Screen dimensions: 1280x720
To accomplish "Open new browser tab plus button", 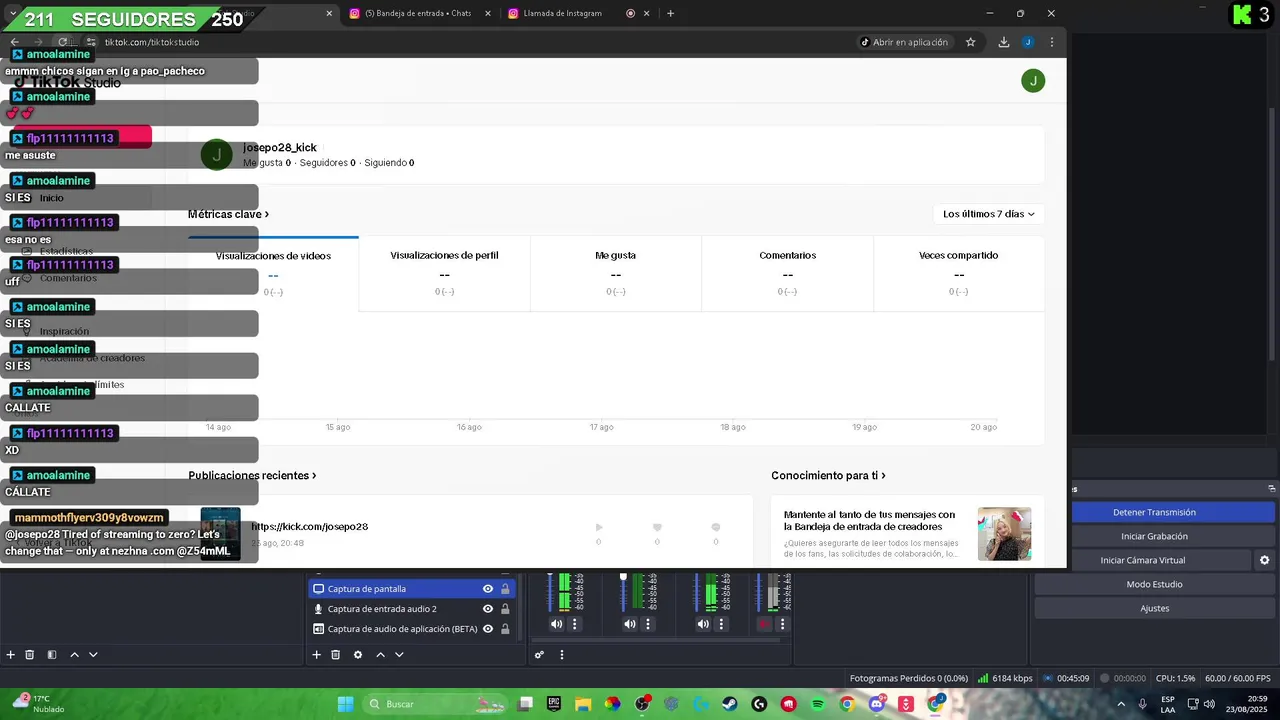I will coord(670,14).
